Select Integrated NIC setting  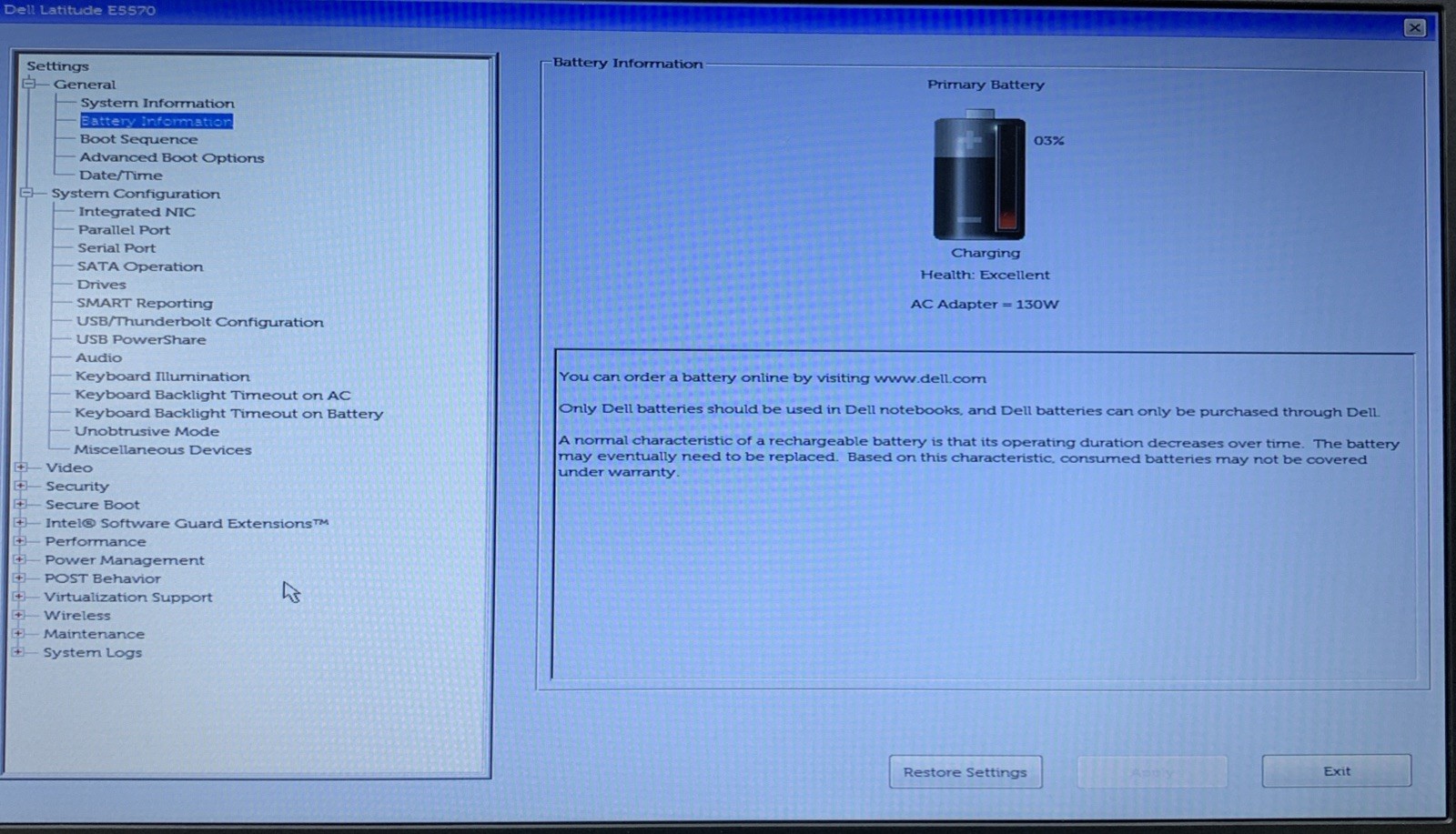pyautogui.click(x=136, y=211)
